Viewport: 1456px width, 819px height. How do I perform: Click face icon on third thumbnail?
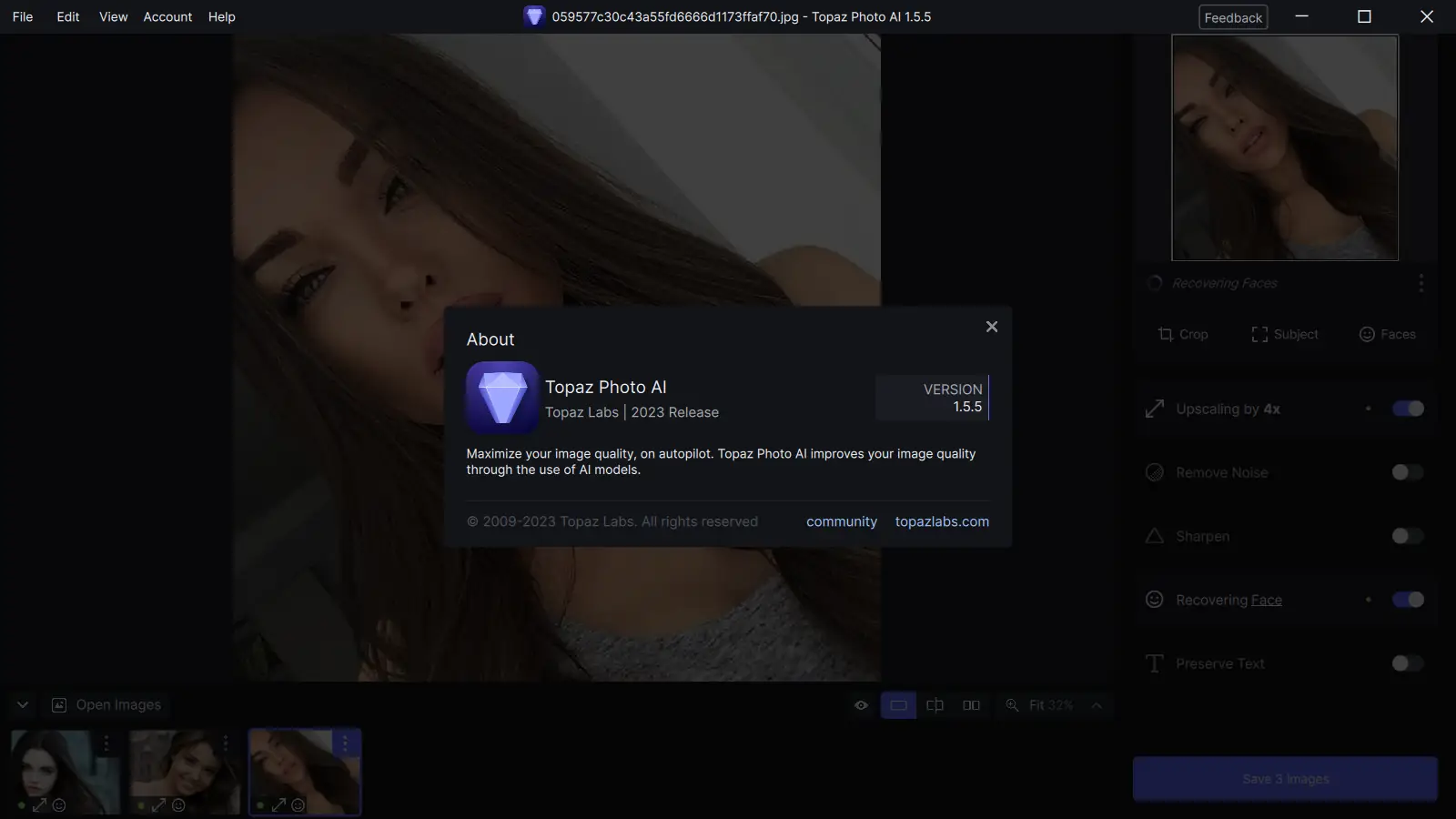tap(298, 805)
